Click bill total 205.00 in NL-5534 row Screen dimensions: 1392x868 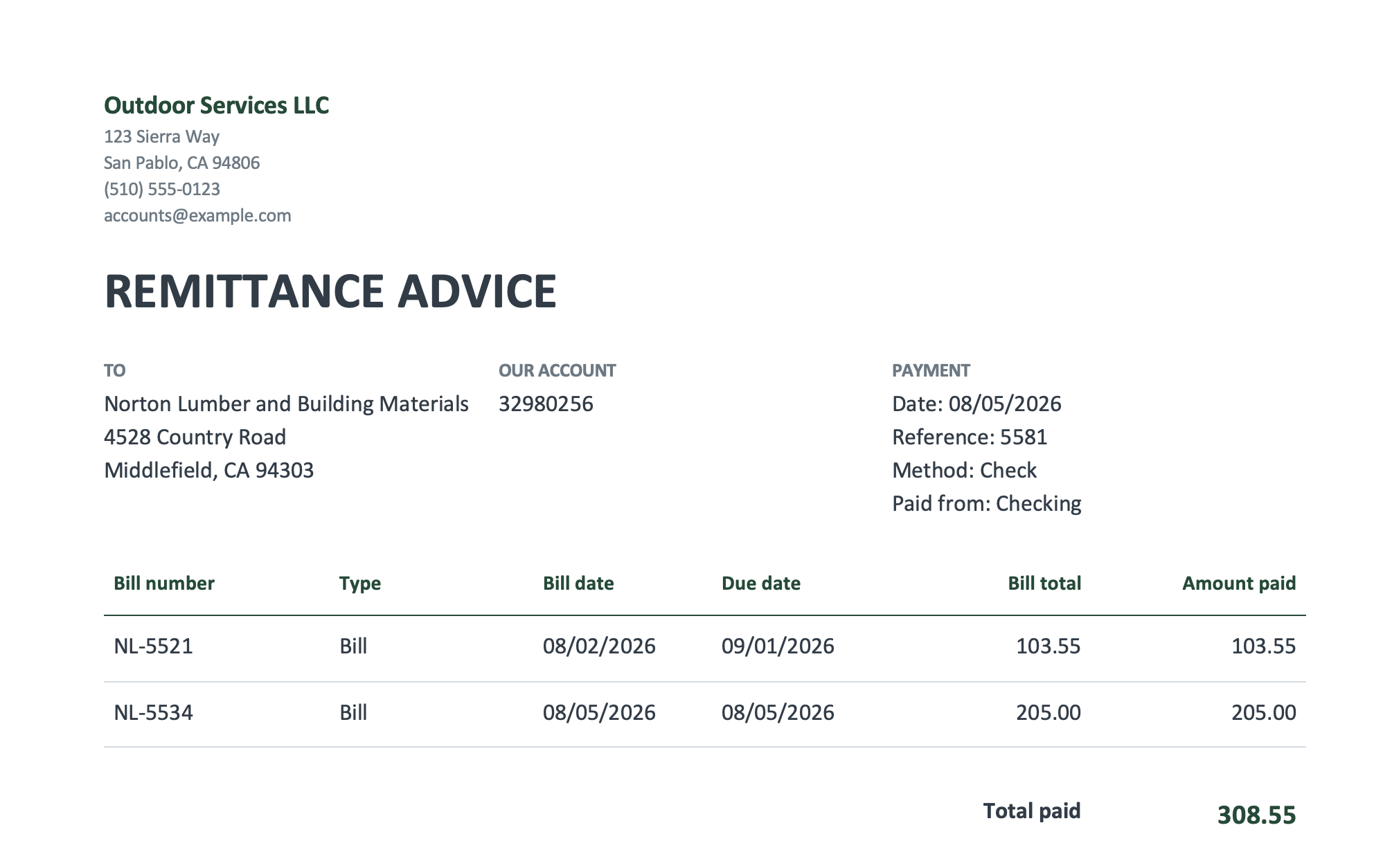tap(1048, 712)
